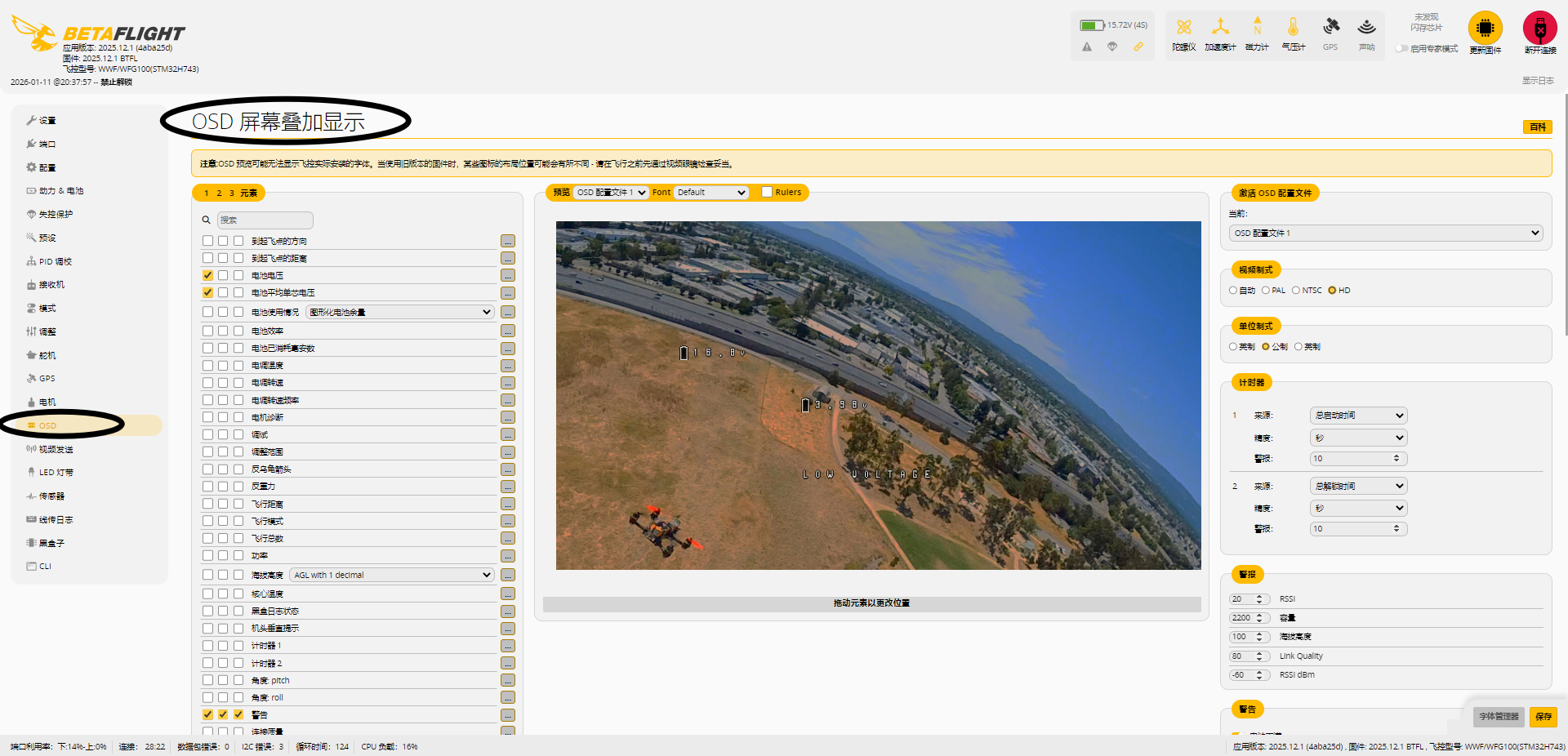Screen dimensions: 1568x756
Task: Open the 字体管理器 font manager
Action: click(1499, 717)
